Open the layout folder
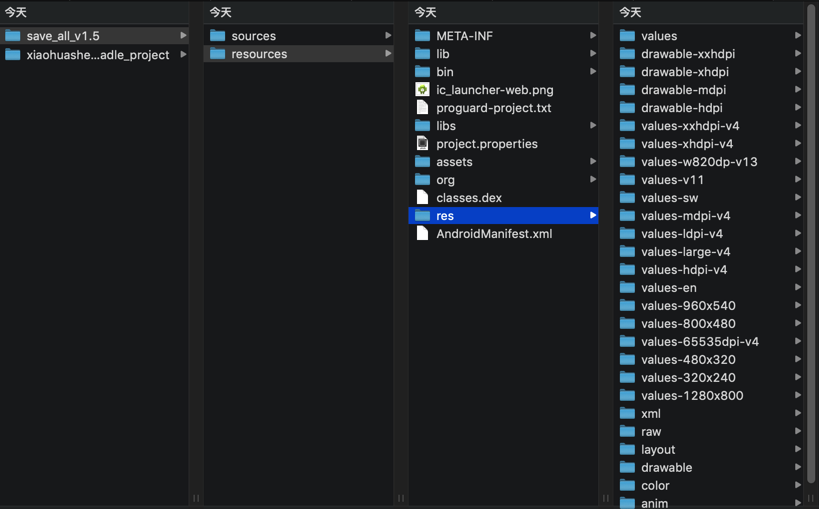The width and height of the screenshot is (819, 509). (710, 449)
